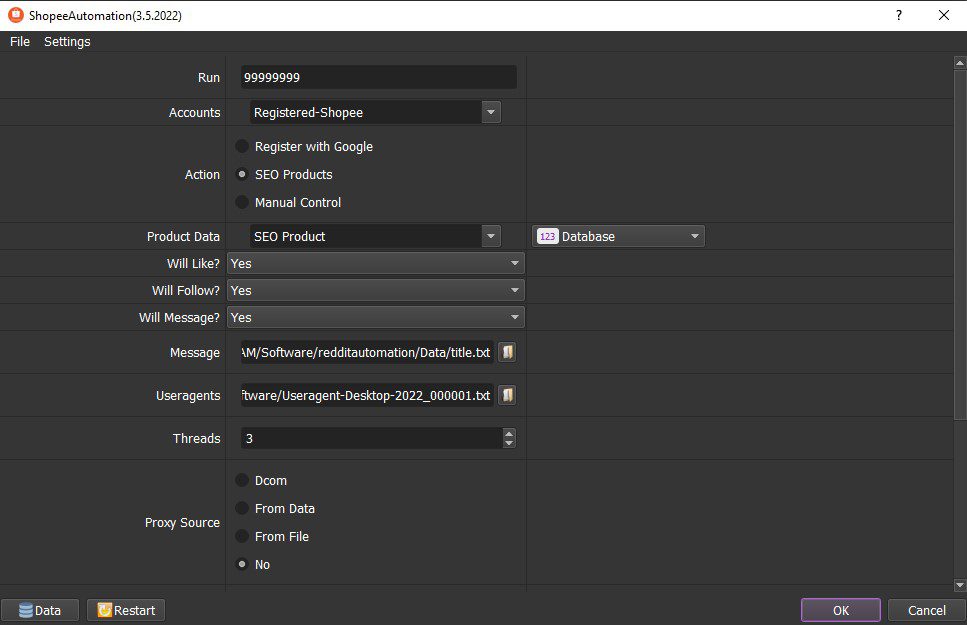Decrease the Threads count
Image resolution: width=967 pixels, height=625 pixels.
[509, 444]
